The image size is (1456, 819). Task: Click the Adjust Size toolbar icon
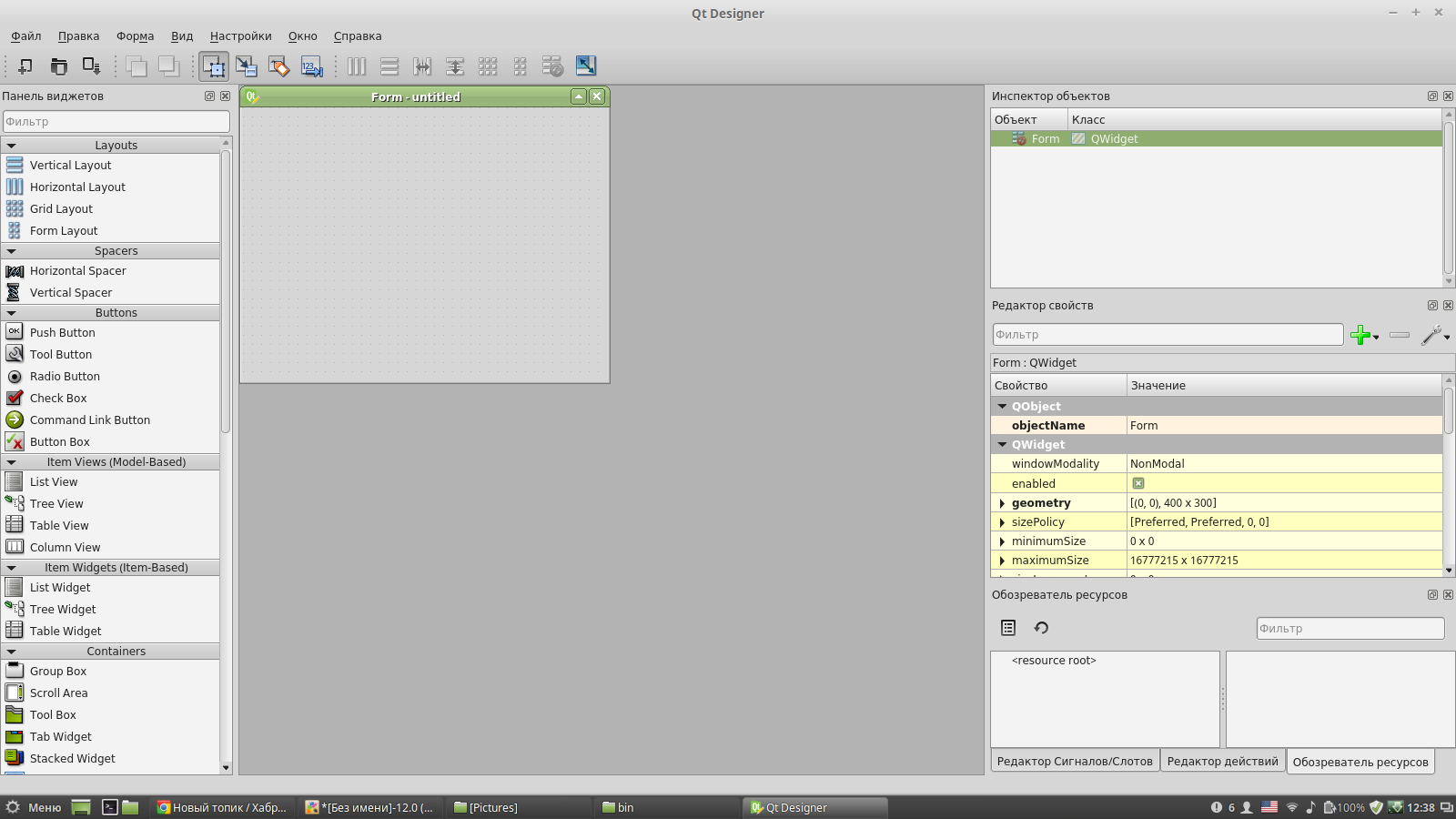click(x=586, y=66)
